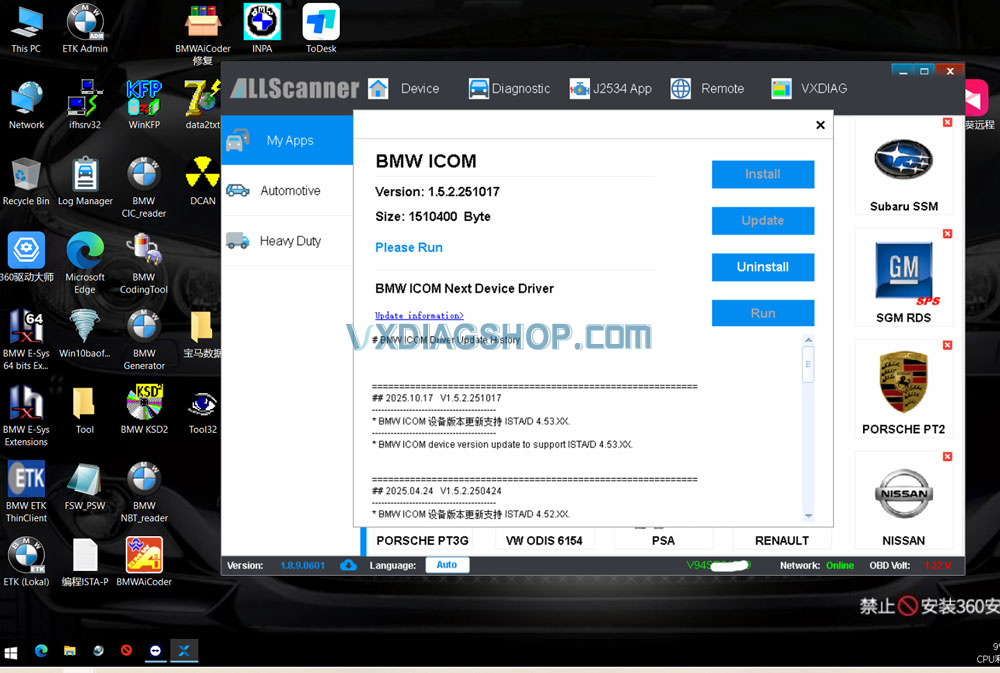
Task: Close the BMW ICOM dialog
Action: (820, 125)
